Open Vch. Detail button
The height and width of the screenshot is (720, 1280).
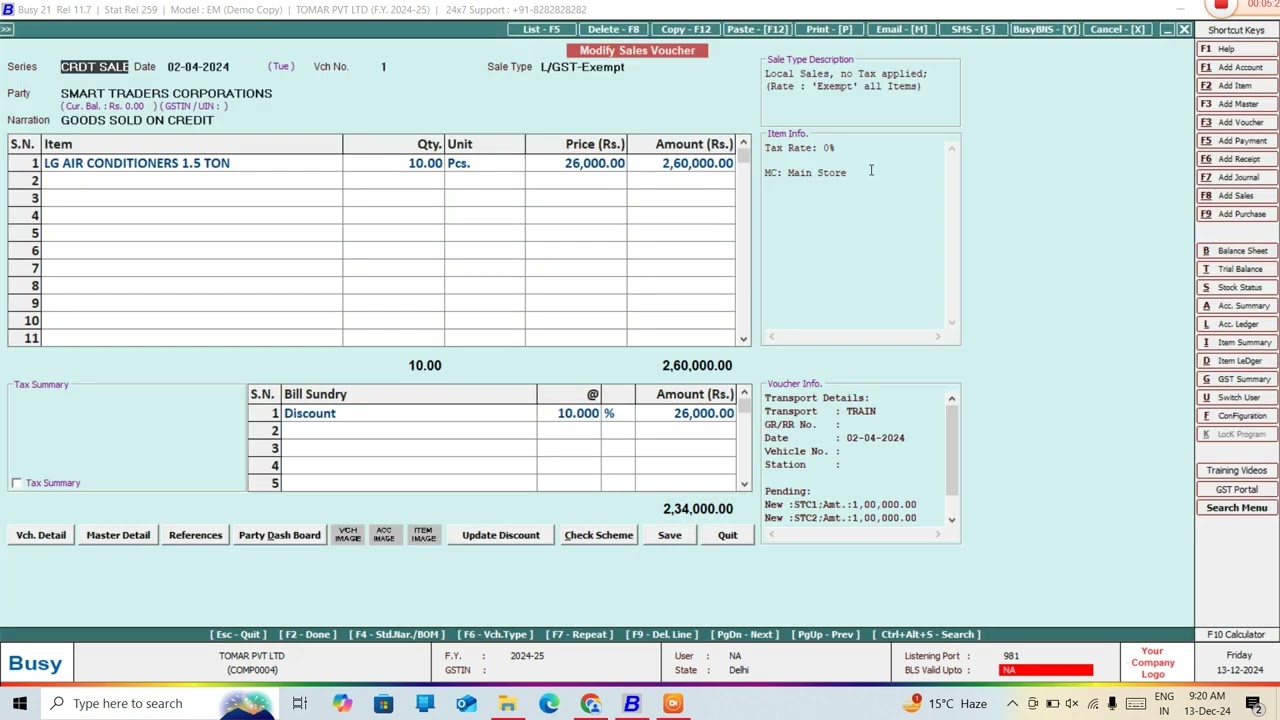click(x=41, y=535)
